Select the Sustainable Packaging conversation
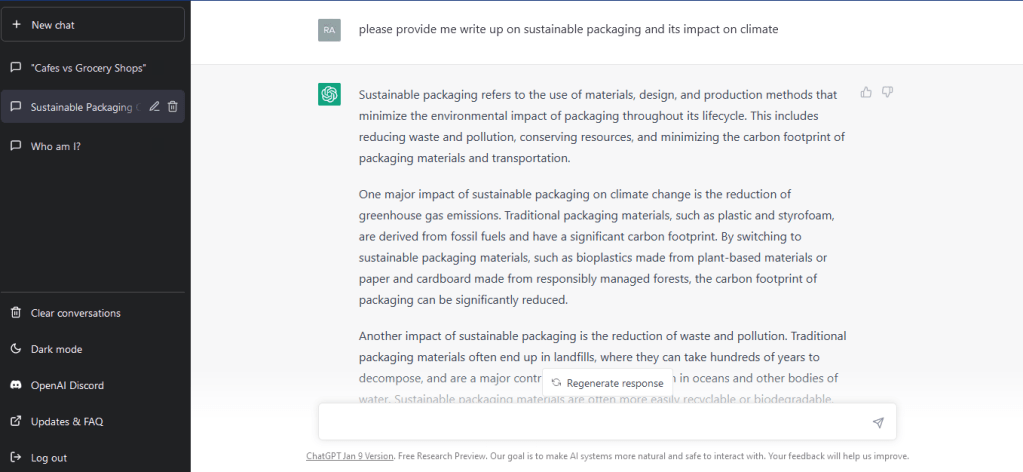 click(x=80, y=107)
